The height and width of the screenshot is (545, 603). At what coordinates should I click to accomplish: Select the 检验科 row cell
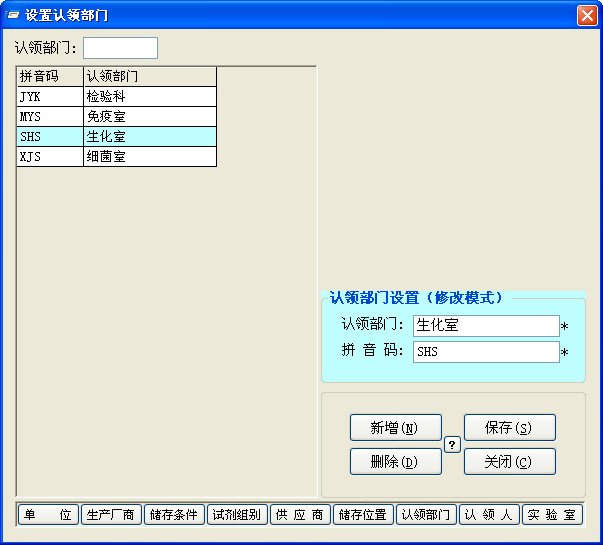150,96
